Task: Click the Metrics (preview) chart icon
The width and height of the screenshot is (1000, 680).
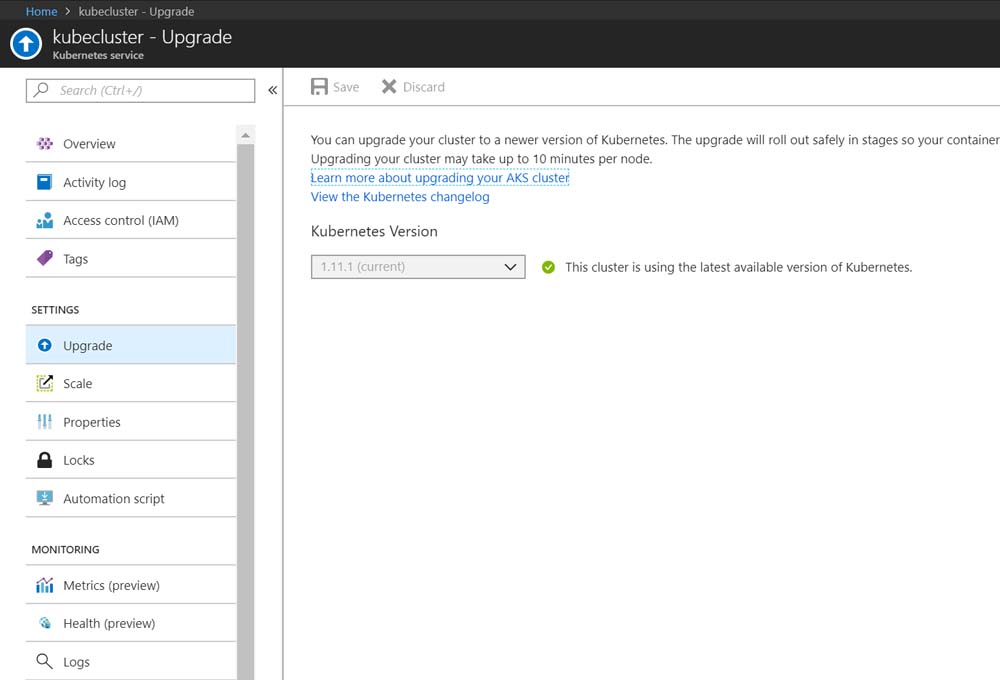Action: click(45, 586)
